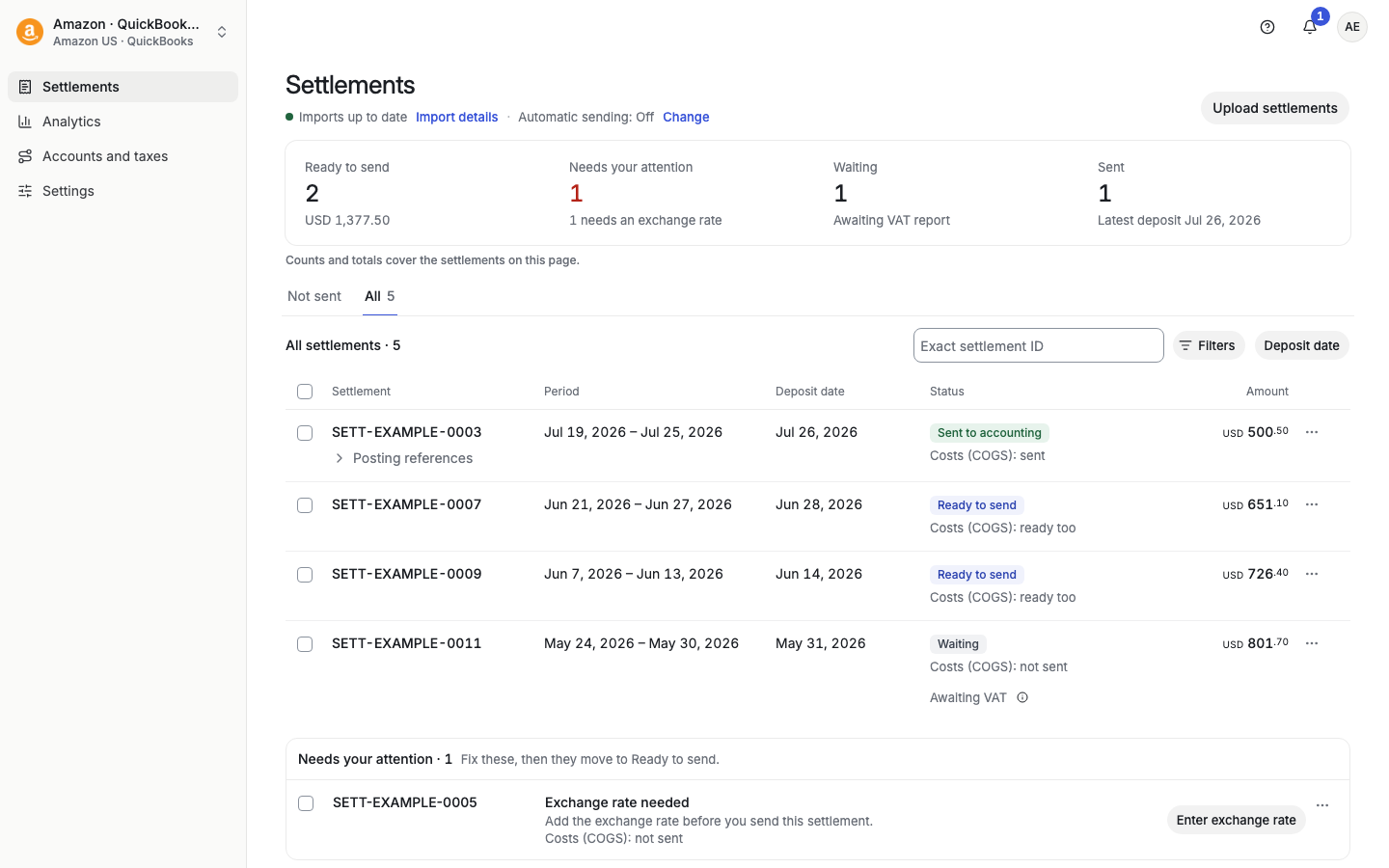The height and width of the screenshot is (868, 1389).
Task: Check the SETT-EXAMPLE-0007 checkbox
Action: click(305, 505)
